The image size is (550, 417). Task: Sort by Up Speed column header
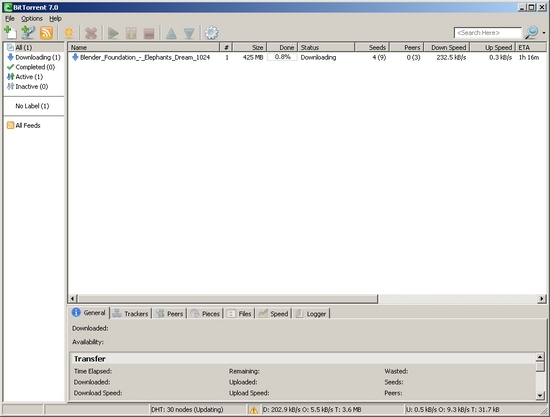click(493, 47)
